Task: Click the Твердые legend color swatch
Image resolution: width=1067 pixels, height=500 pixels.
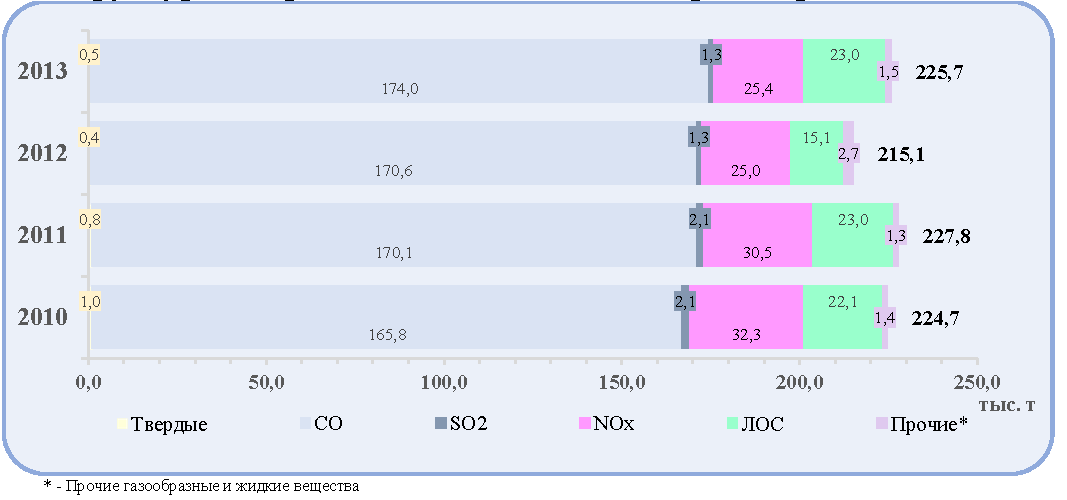Action: point(121,424)
